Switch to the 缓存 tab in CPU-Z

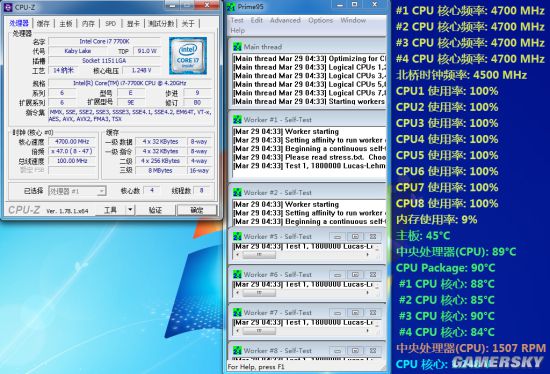pyautogui.click(x=43, y=24)
